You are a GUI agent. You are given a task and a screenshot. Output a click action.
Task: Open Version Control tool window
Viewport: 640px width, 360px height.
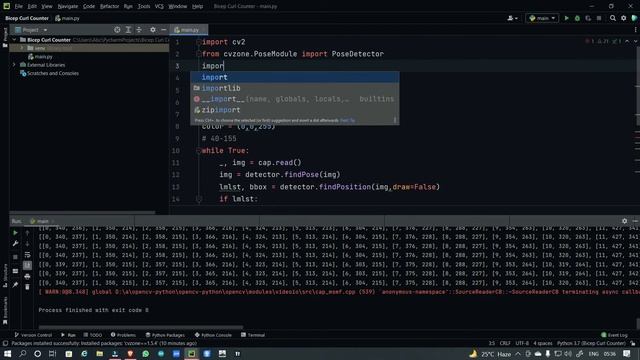33,335
